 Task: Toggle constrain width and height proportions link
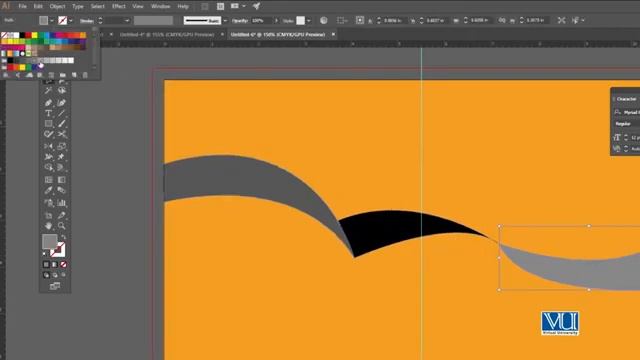[502, 20]
